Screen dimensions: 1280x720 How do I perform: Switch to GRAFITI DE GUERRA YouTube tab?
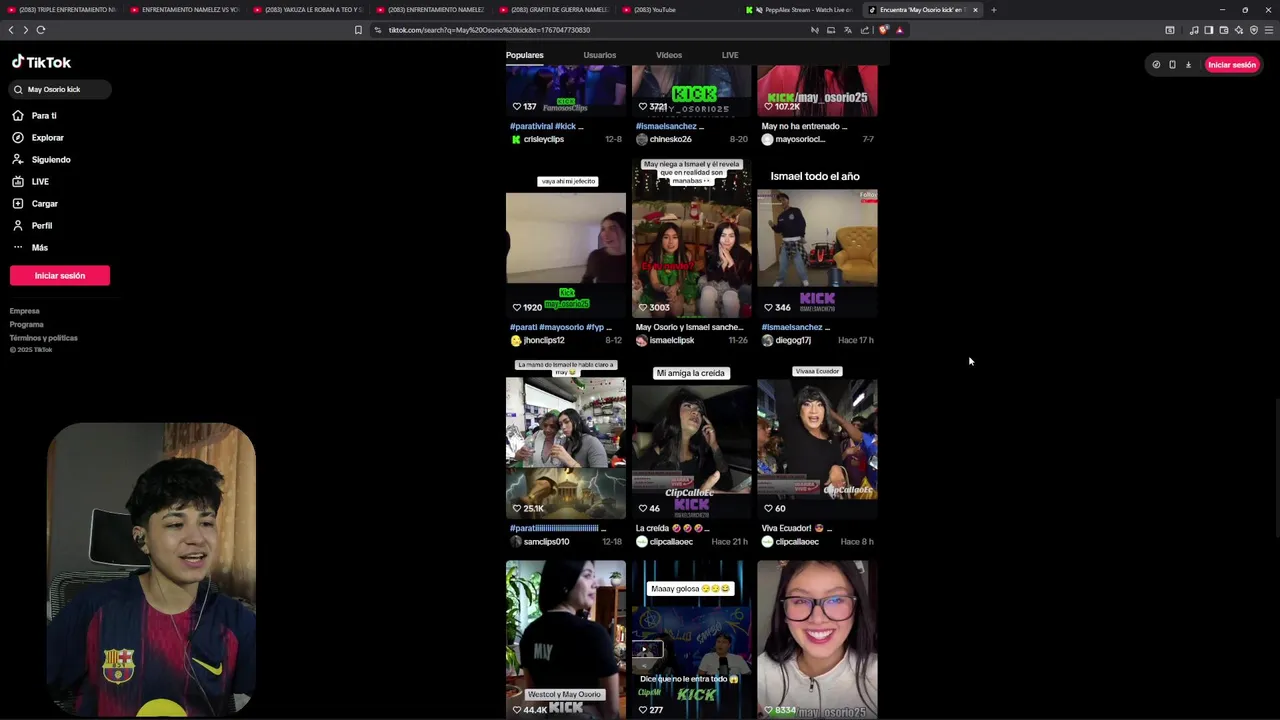(x=552, y=10)
